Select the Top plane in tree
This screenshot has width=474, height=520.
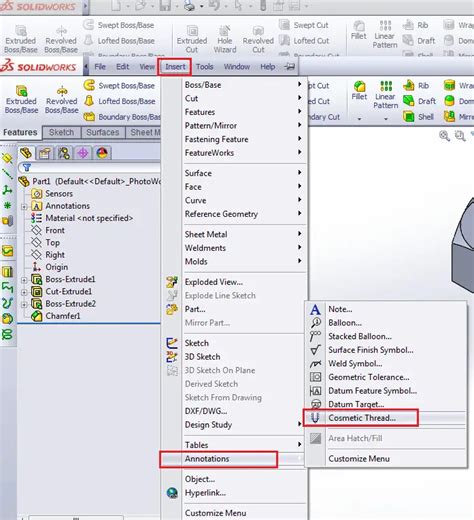click(46, 243)
